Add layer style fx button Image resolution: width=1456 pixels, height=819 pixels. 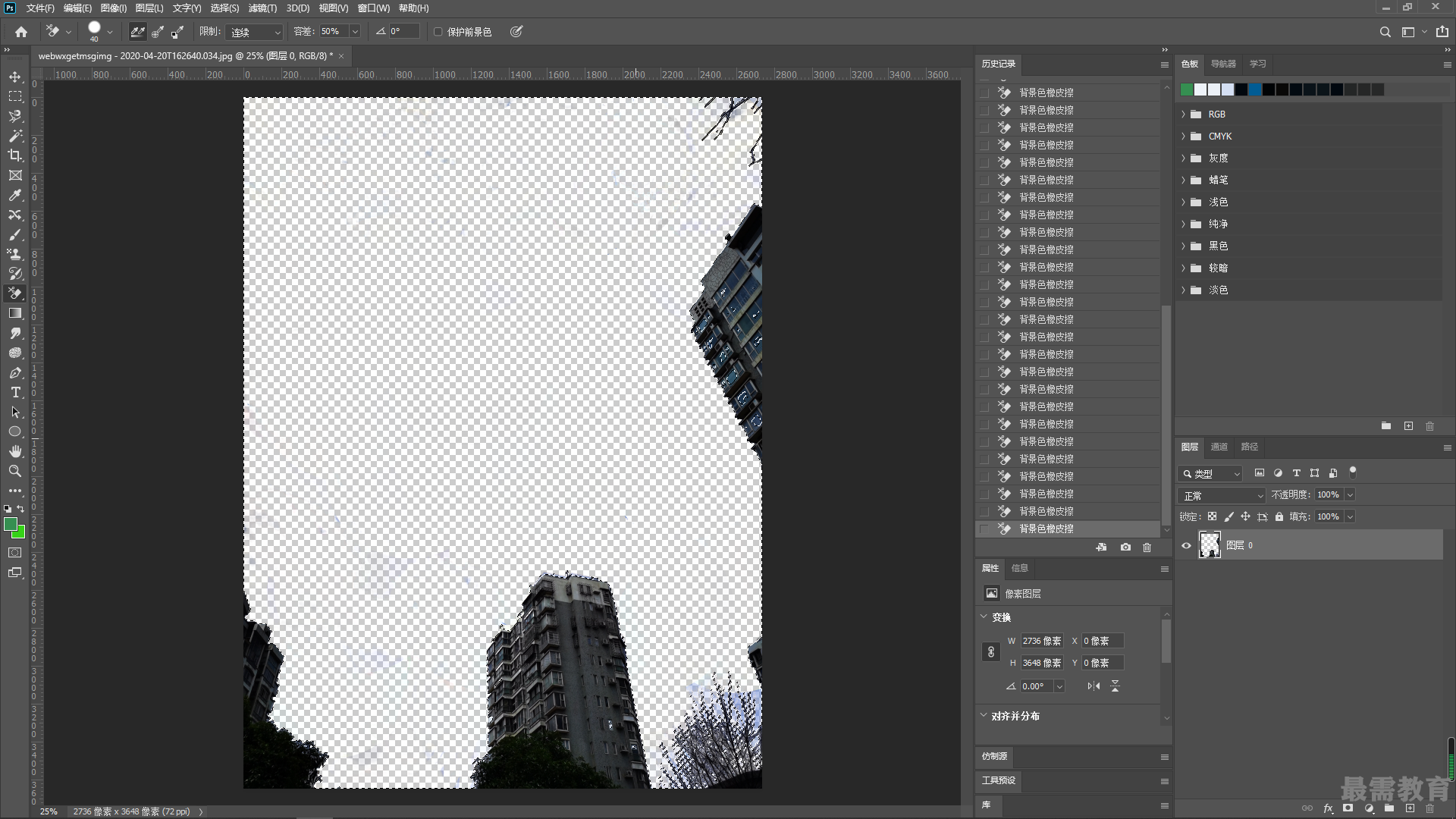pyautogui.click(x=1328, y=808)
